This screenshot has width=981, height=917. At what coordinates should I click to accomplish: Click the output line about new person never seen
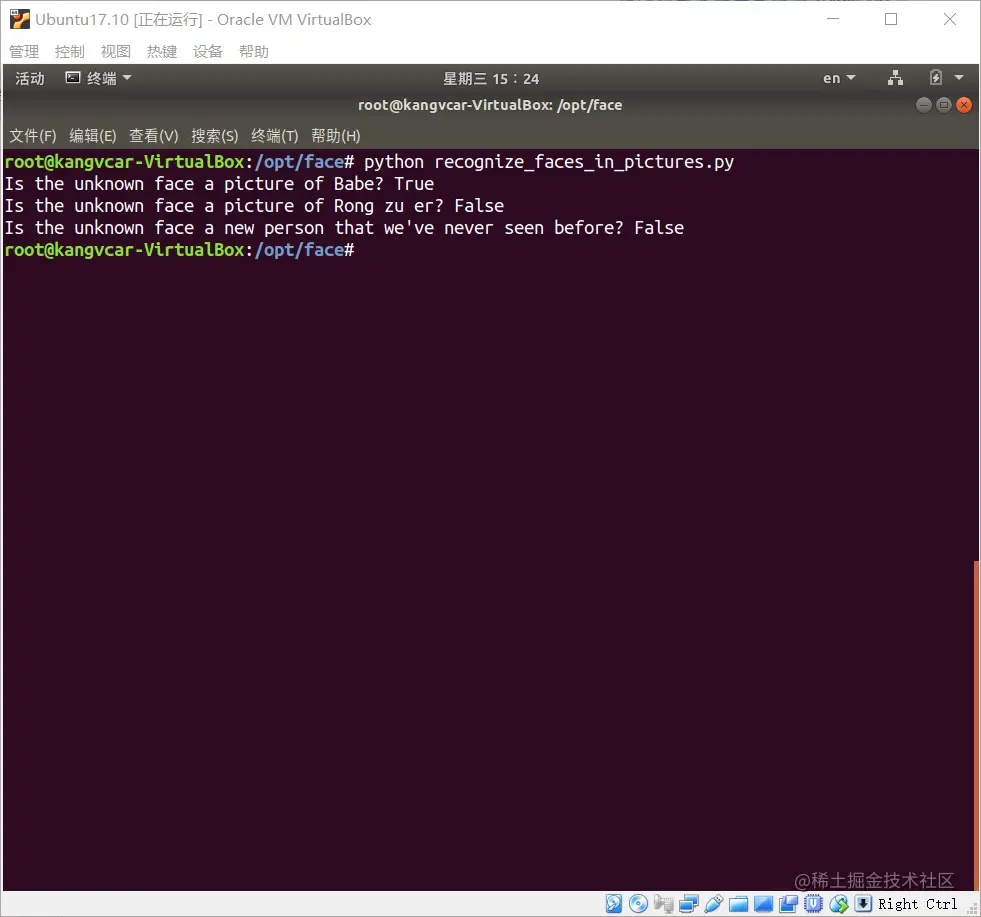[x=344, y=228]
